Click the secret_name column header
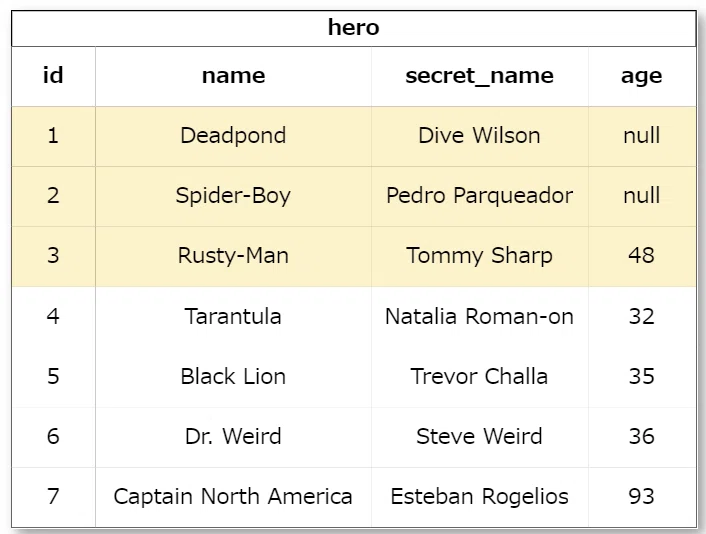The width and height of the screenshot is (706, 534). point(480,76)
